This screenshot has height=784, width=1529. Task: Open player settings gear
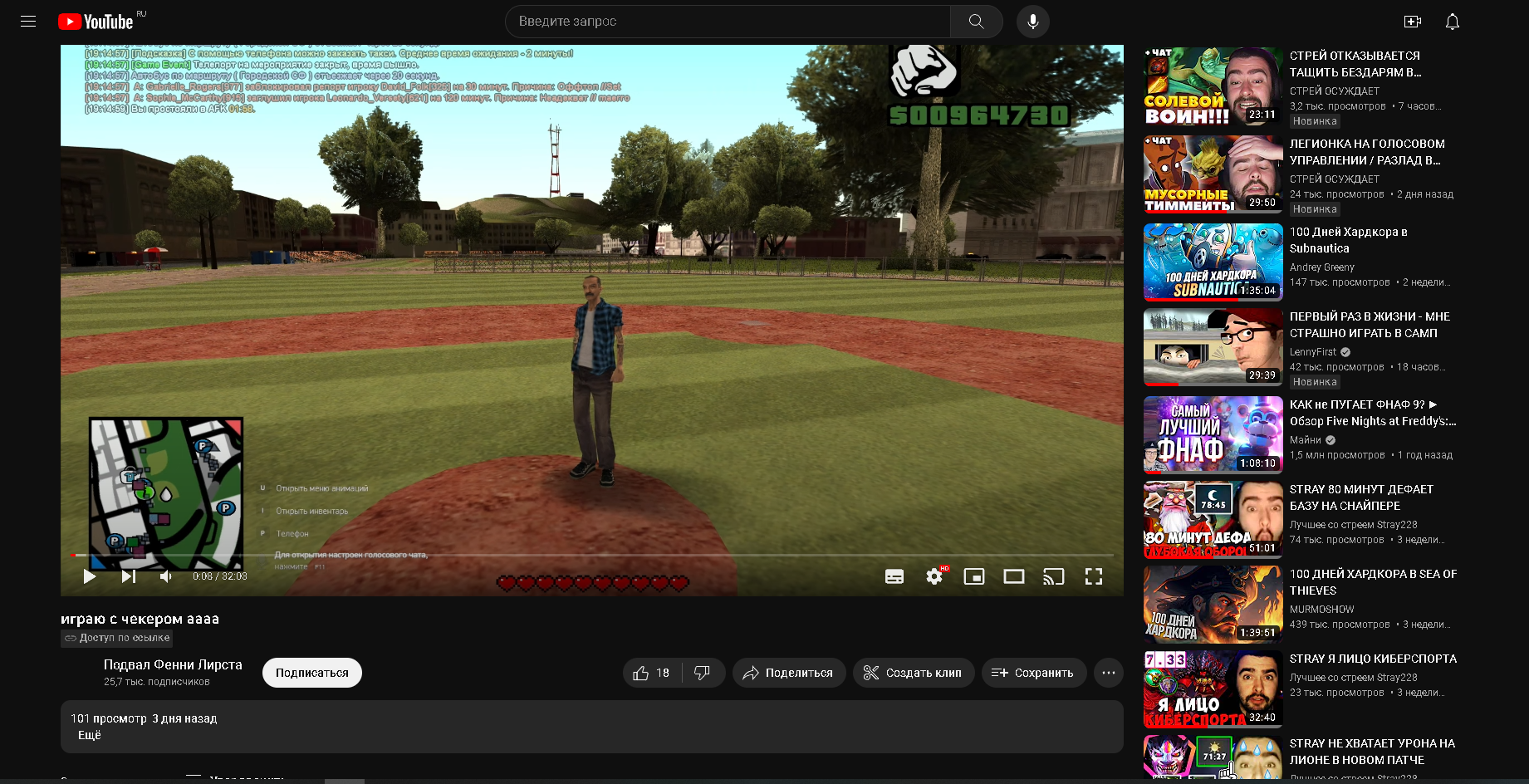click(x=934, y=576)
